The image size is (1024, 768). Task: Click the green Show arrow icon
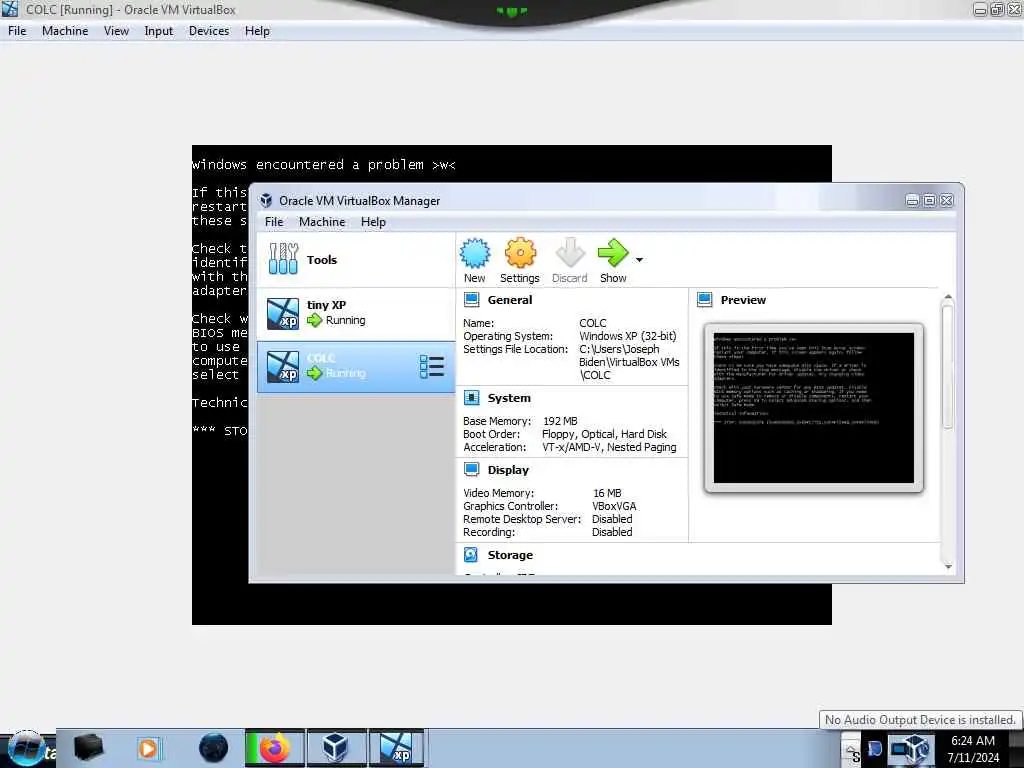[x=613, y=253]
